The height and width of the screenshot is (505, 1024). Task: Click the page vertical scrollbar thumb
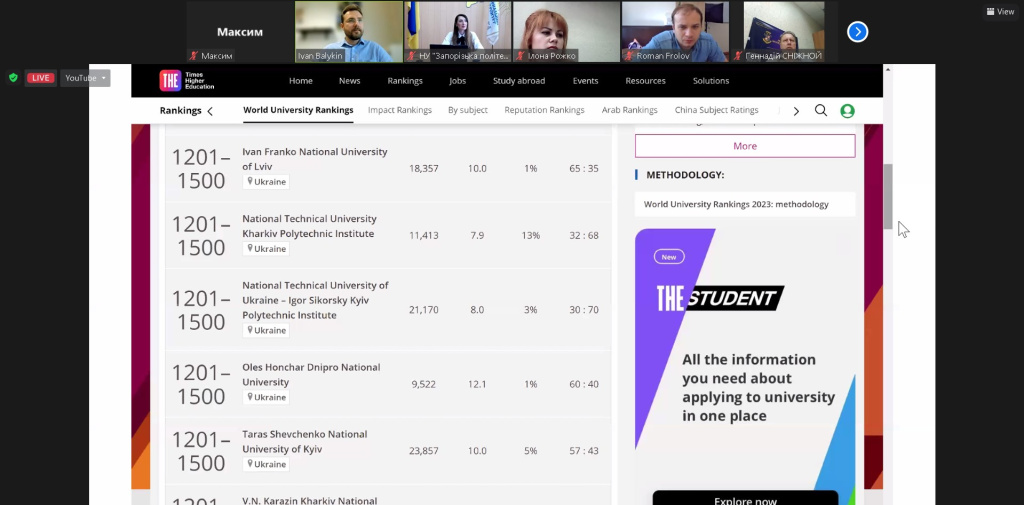888,196
